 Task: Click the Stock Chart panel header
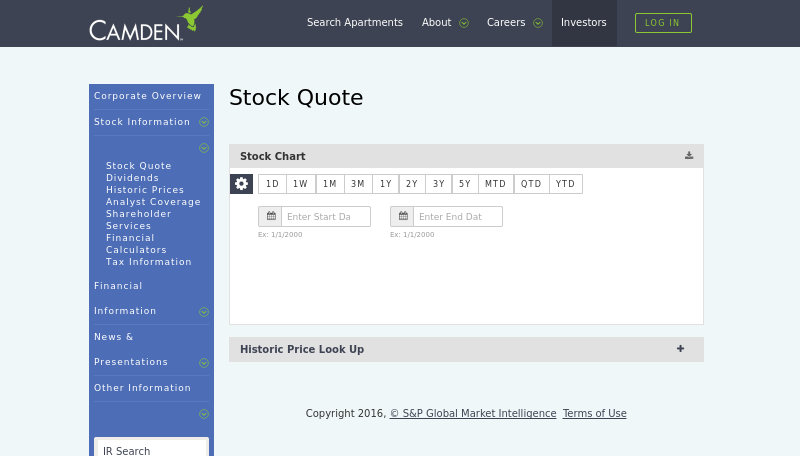(x=466, y=156)
